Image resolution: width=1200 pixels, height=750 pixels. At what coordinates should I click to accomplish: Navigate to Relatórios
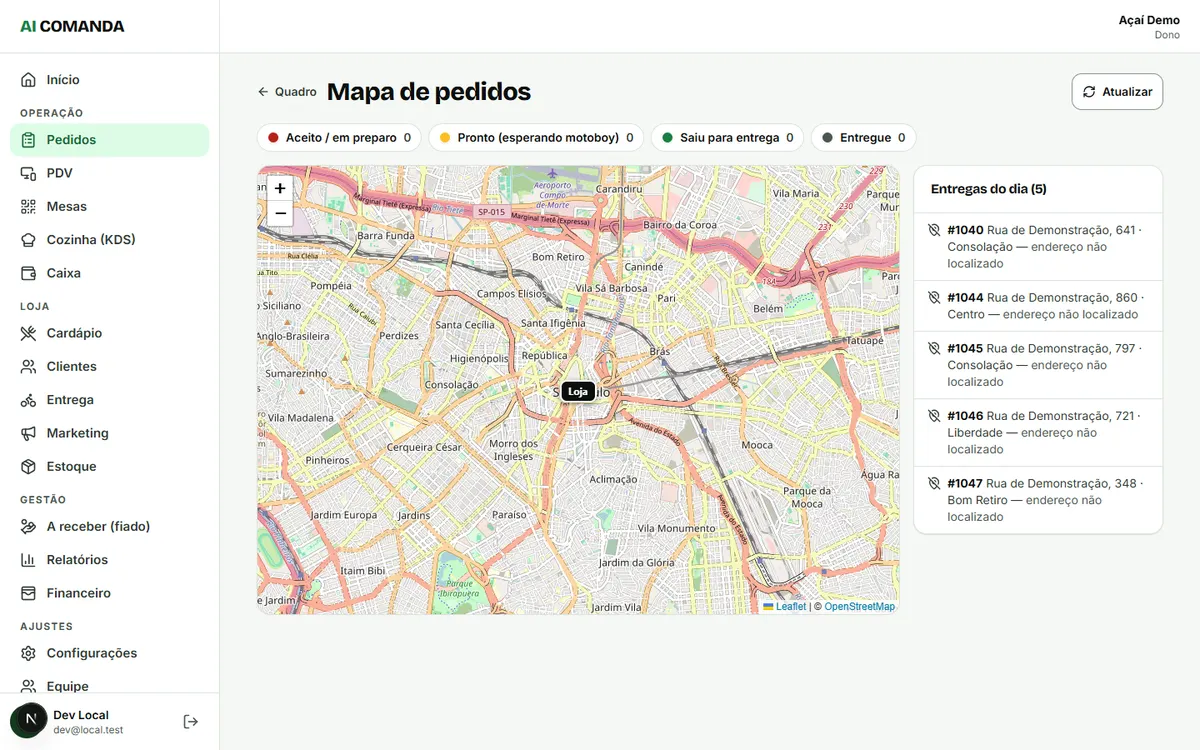[110, 560]
